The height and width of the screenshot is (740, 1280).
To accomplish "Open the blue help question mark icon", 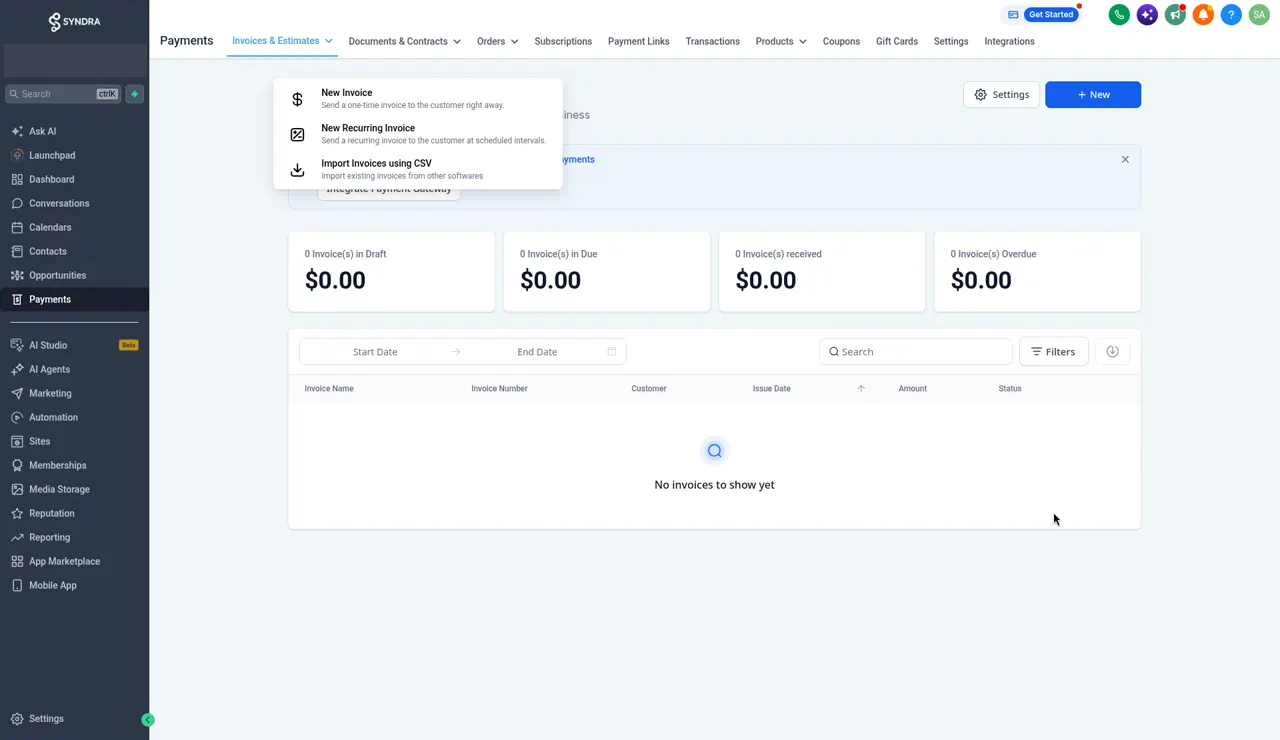I will pos(1231,15).
